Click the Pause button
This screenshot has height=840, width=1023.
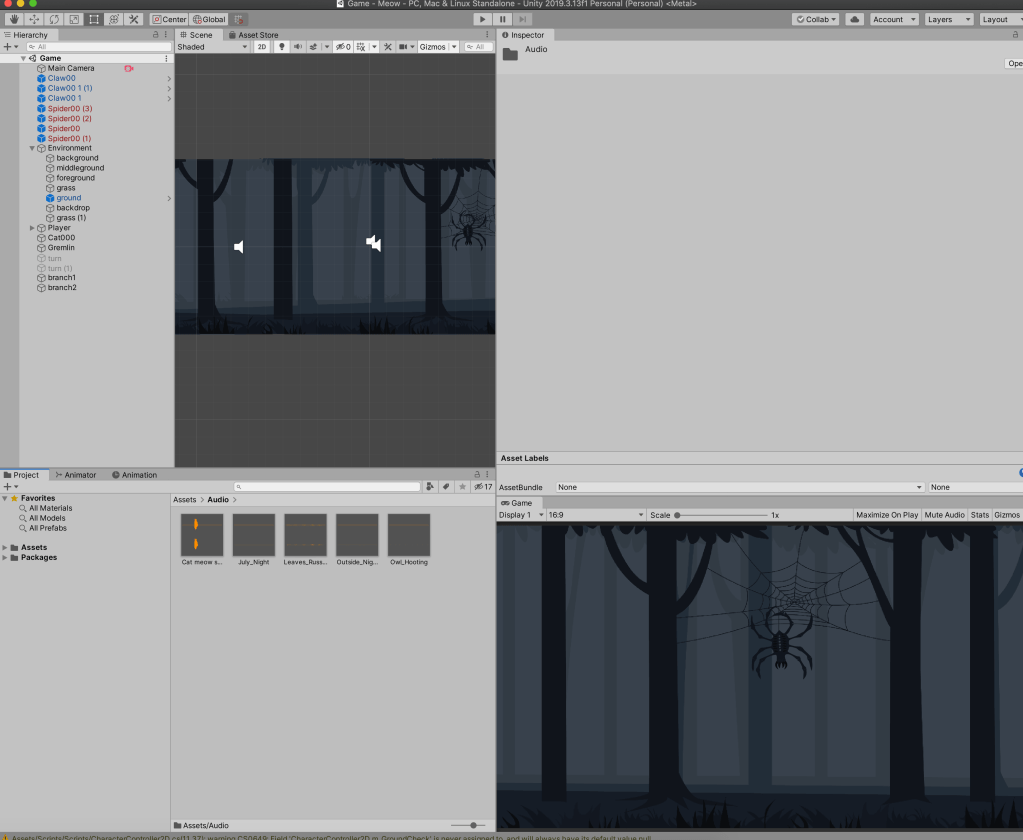point(503,19)
